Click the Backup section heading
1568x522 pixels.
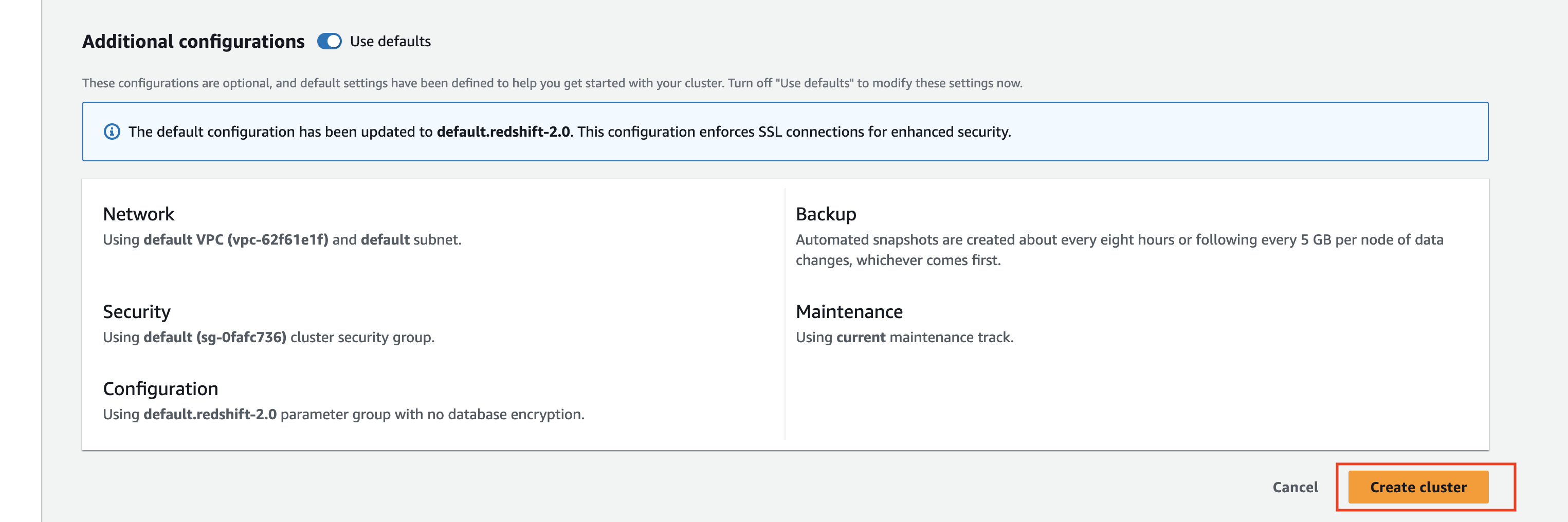826,214
